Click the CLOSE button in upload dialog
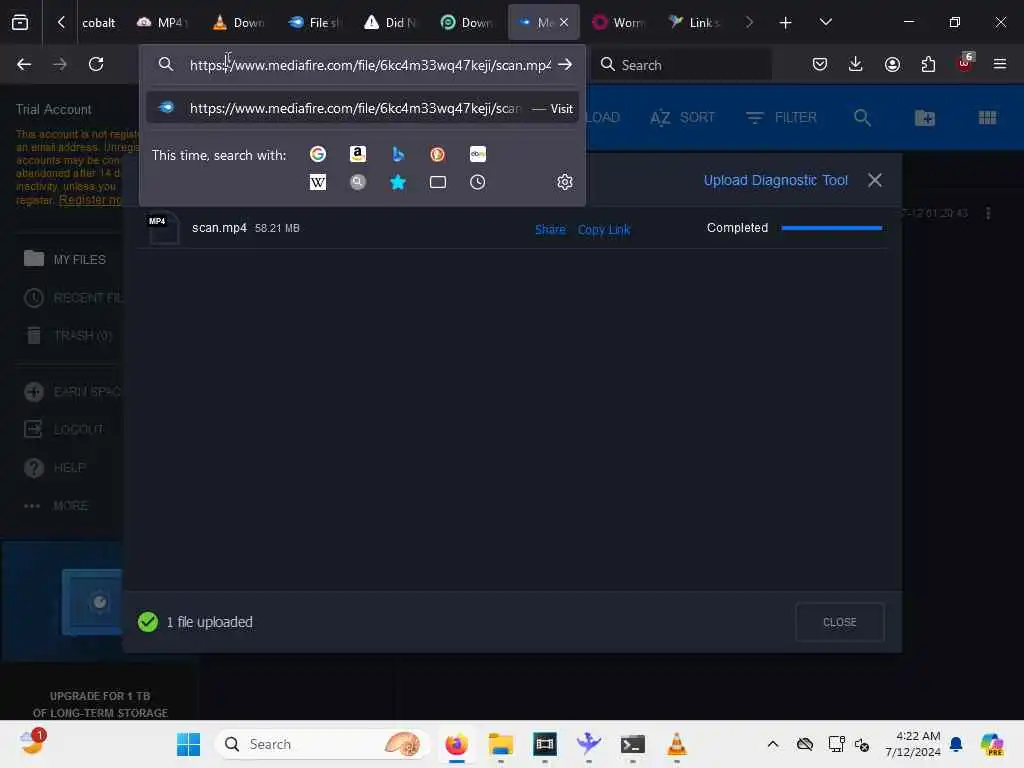Screen dimensions: 1024x768 [x=839, y=622]
